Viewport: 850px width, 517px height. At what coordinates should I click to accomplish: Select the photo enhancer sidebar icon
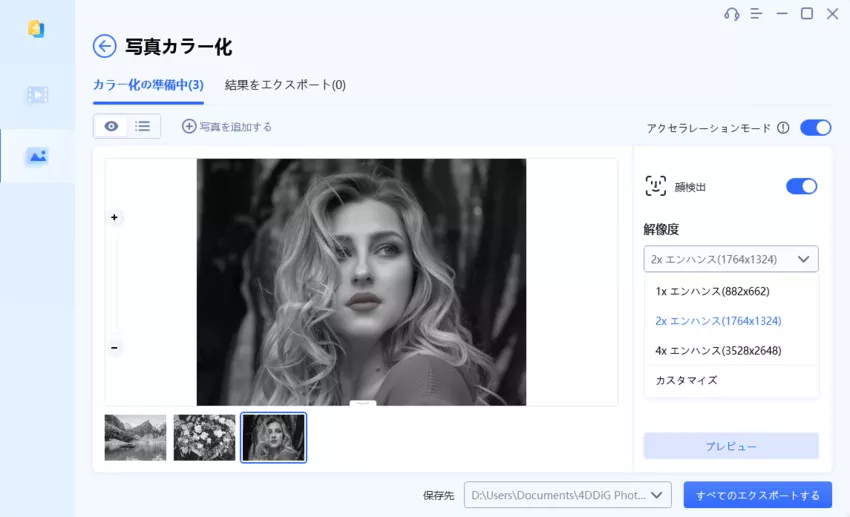pos(37,157)
